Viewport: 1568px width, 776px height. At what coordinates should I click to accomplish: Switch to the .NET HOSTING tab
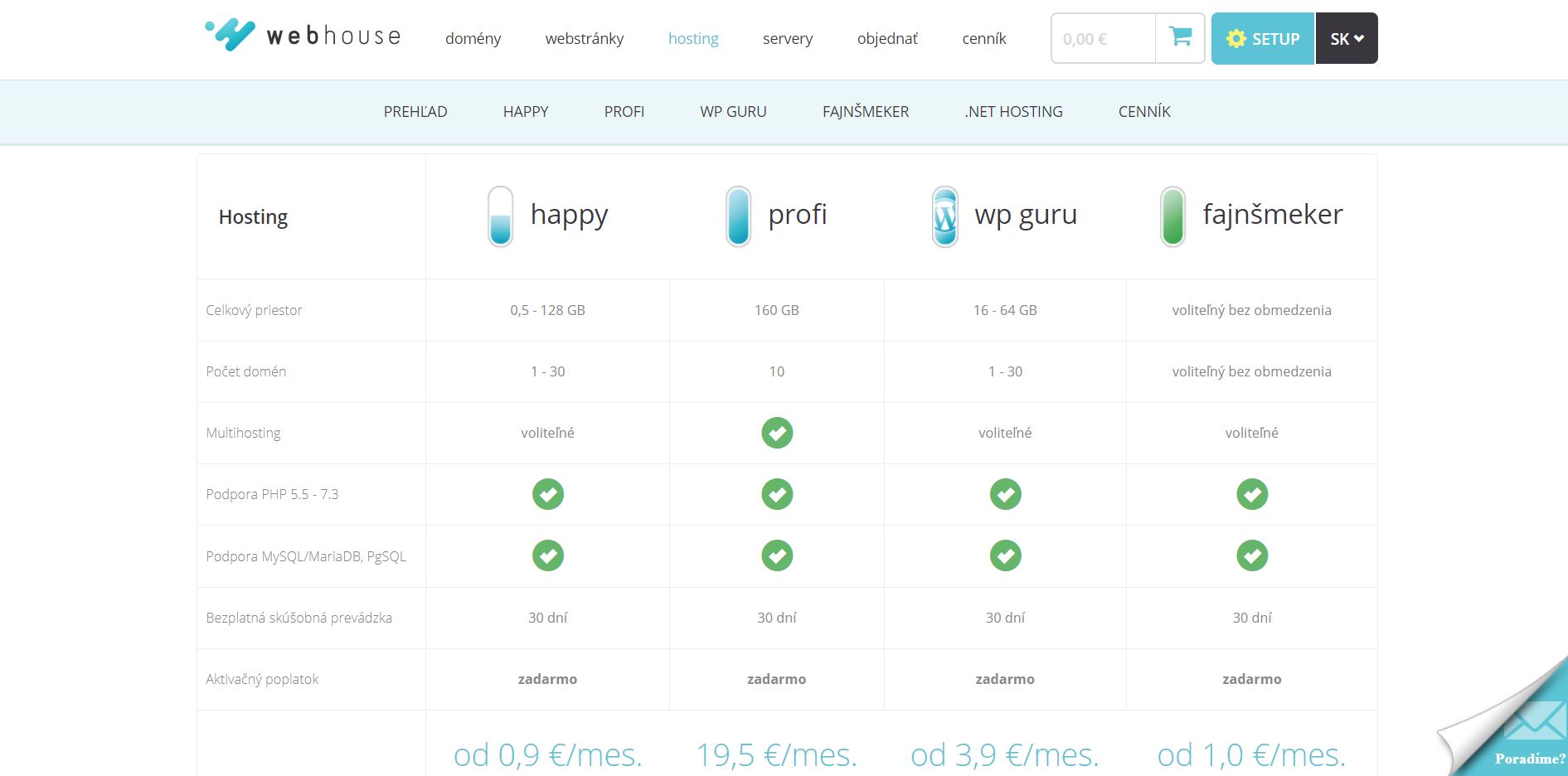tap(1013, 111)
